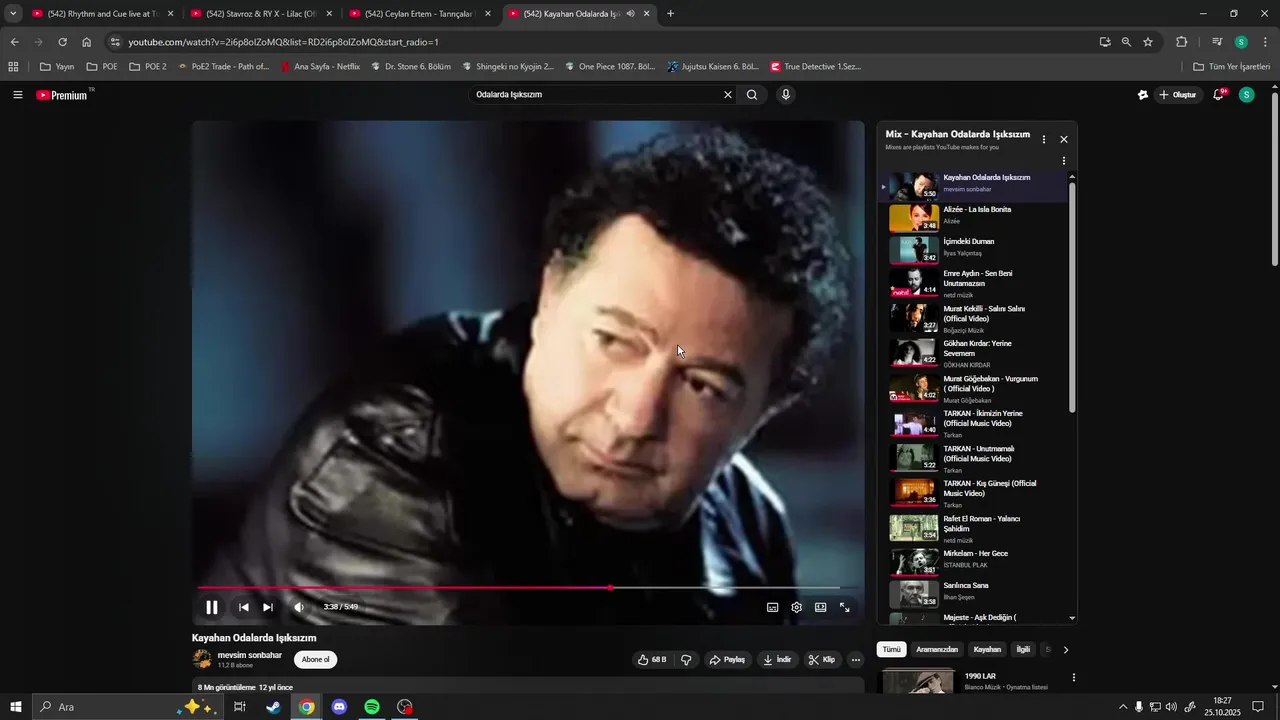This screenshot has width=1280, height=720.
Task: Switch to theater mode view
Action: click(x=821, y=607)
